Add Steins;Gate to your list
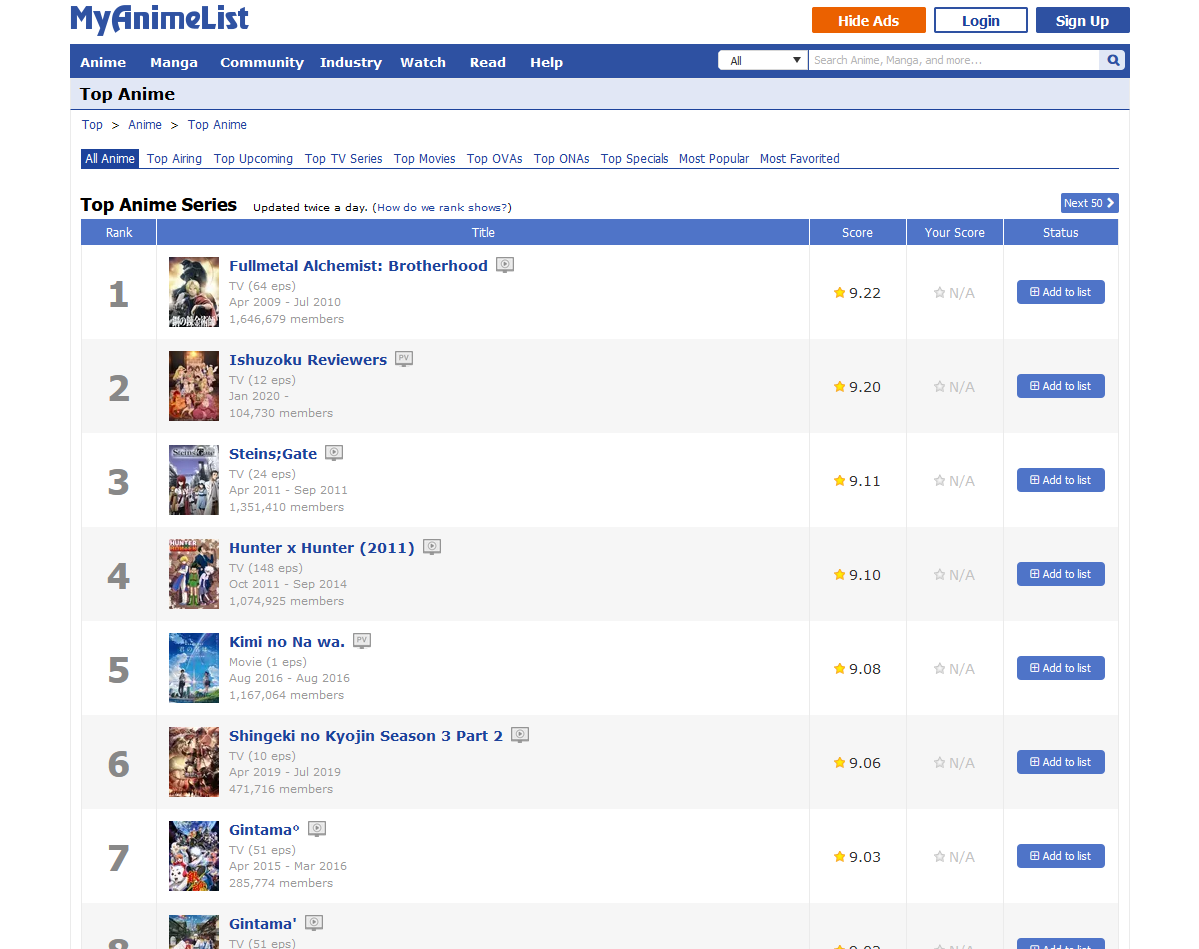Screen dimensions: 1199x949 (1061, 480)
